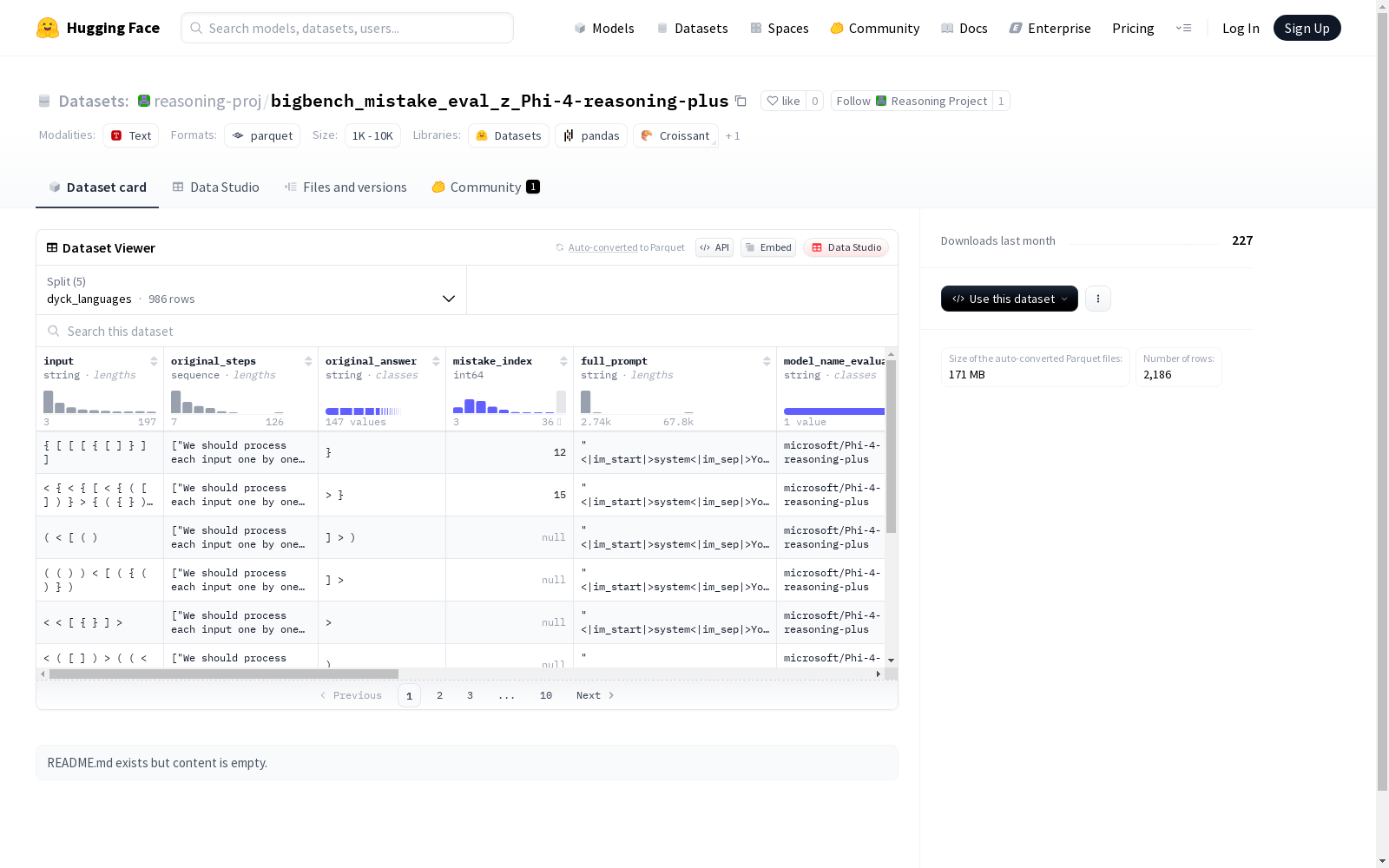Screen dimensions: 1389x868
Task: Sort the original_answer column
Action: (436, 361)
